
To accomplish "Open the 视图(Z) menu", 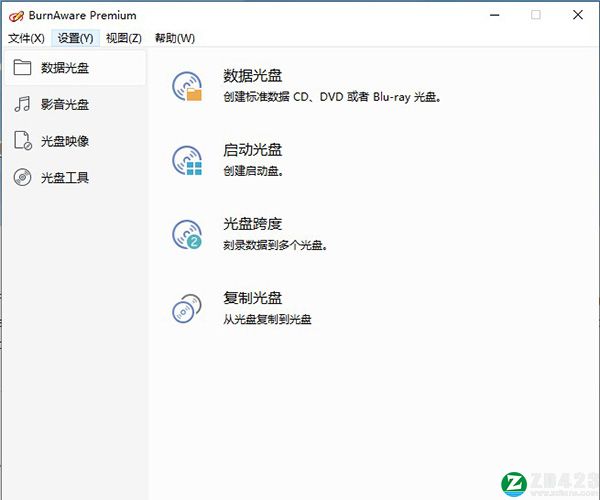I will pos(124,38).
